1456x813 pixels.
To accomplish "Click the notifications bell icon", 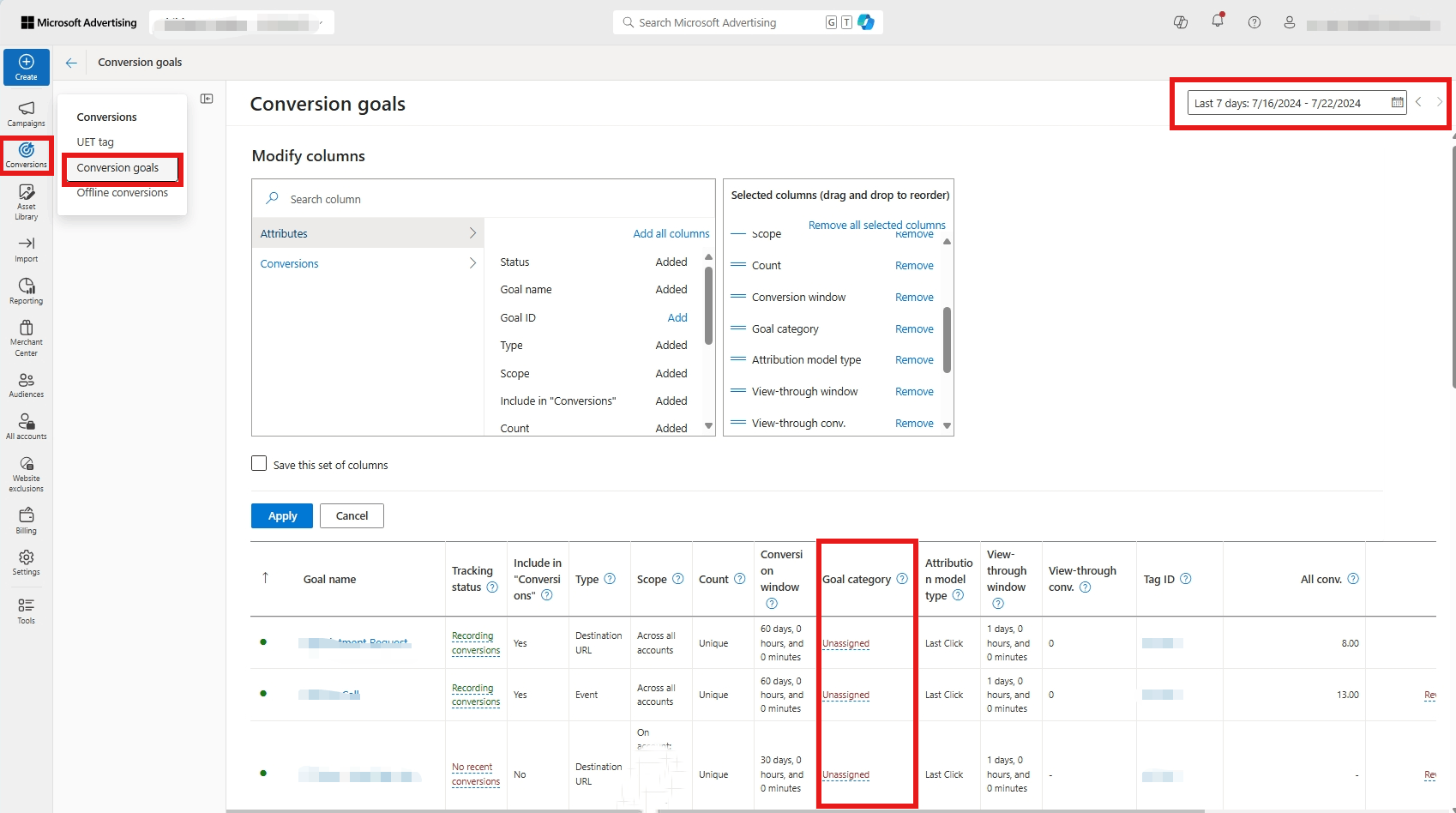I will [x=1218, y=21].
